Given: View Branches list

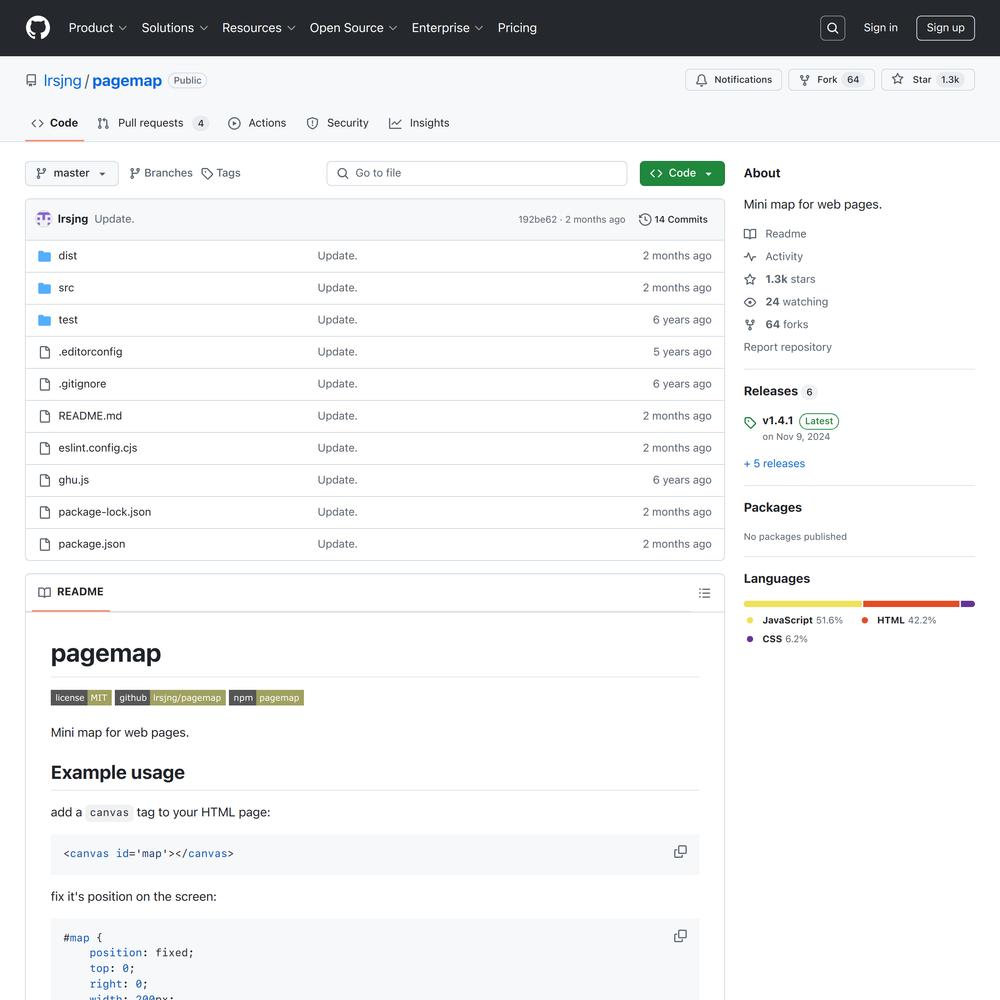Looking at the screenshot, I should point(161,173).
